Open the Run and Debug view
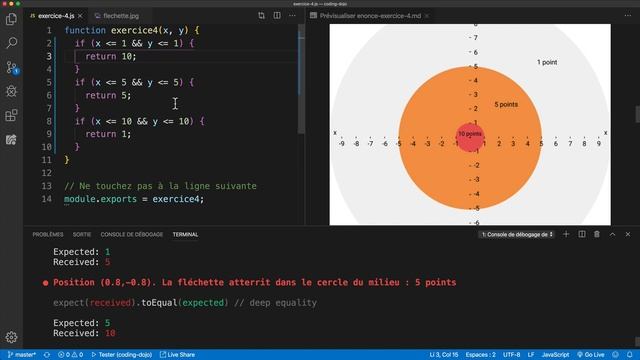The height and width of the screenshot is (360, 640). (11, 91)
